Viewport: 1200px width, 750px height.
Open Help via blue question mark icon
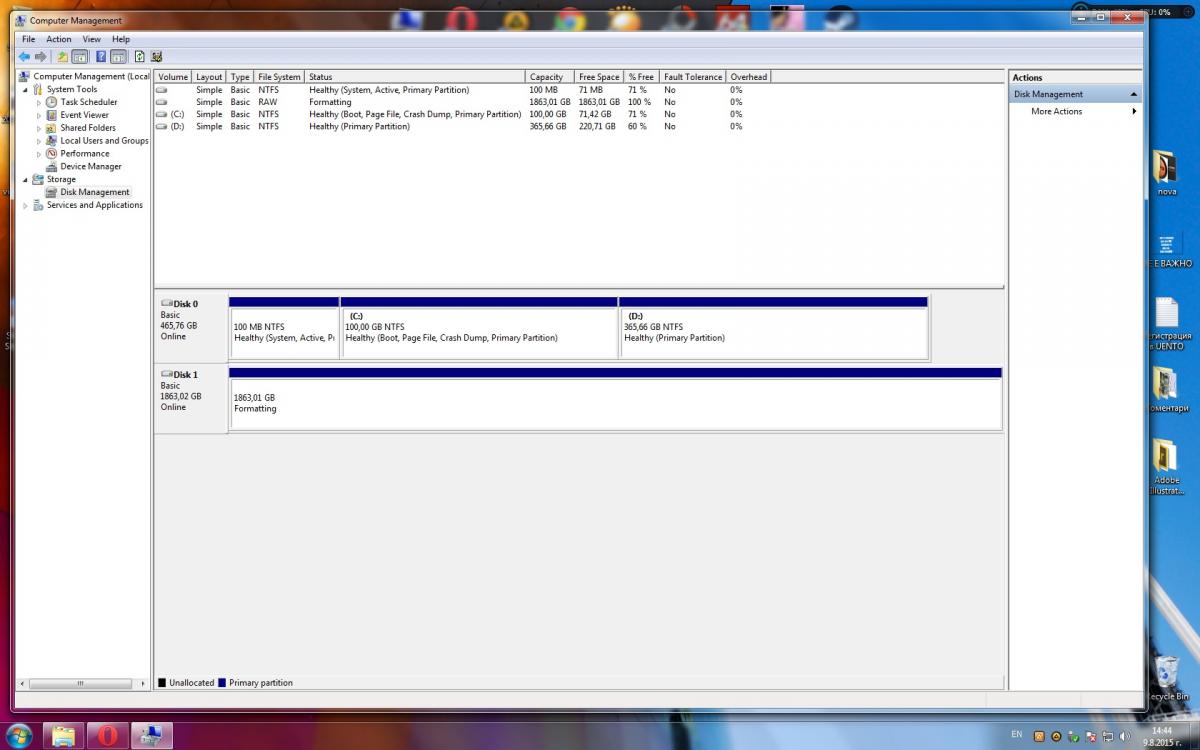tap(101, 57)
